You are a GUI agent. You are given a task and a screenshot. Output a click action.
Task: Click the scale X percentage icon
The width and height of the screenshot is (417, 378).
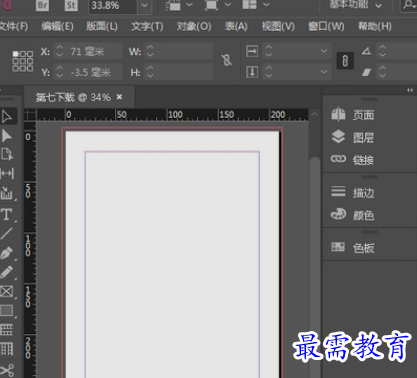[x=252, y=51]
